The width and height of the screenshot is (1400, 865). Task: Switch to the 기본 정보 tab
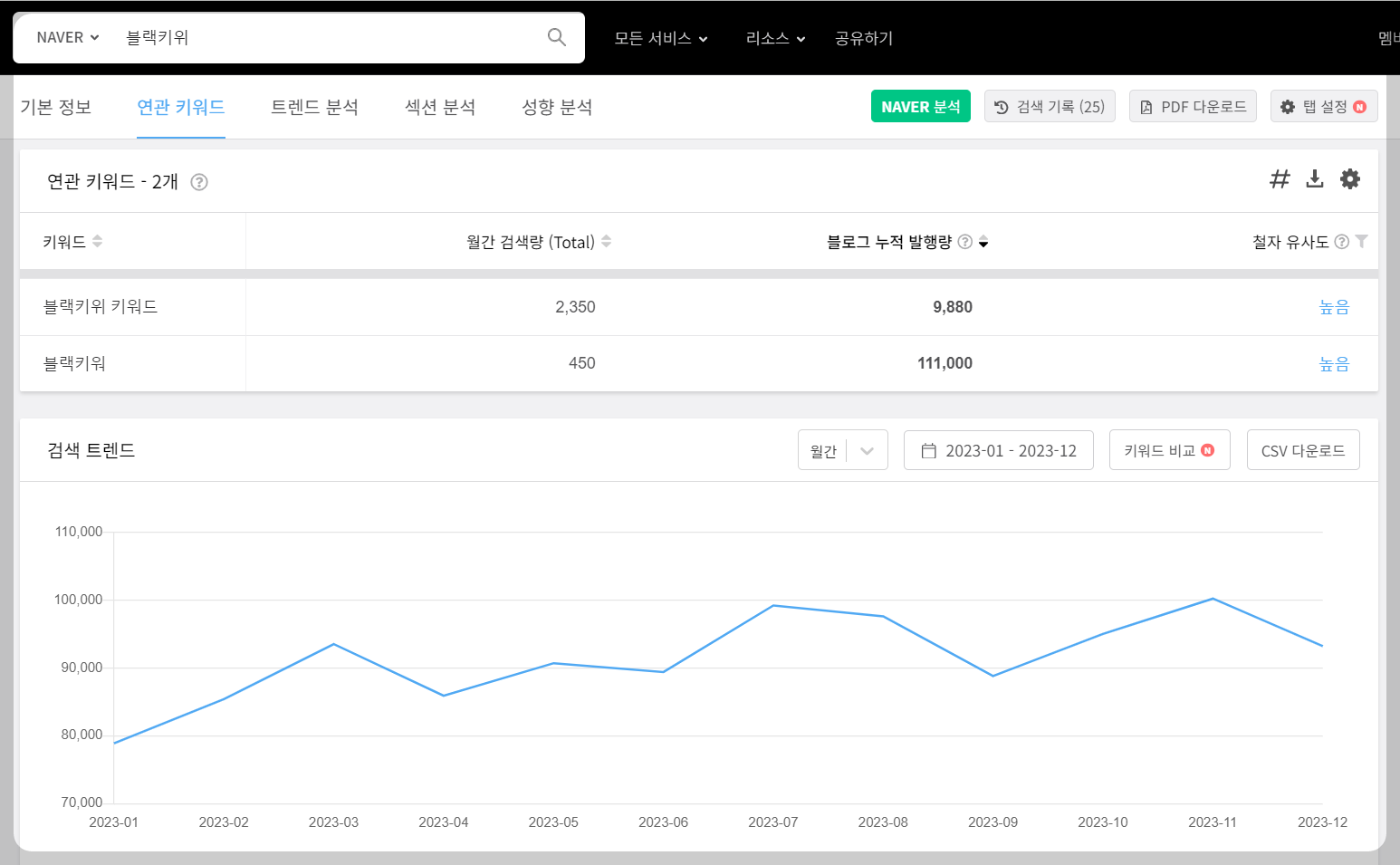[x=56, y=107]
